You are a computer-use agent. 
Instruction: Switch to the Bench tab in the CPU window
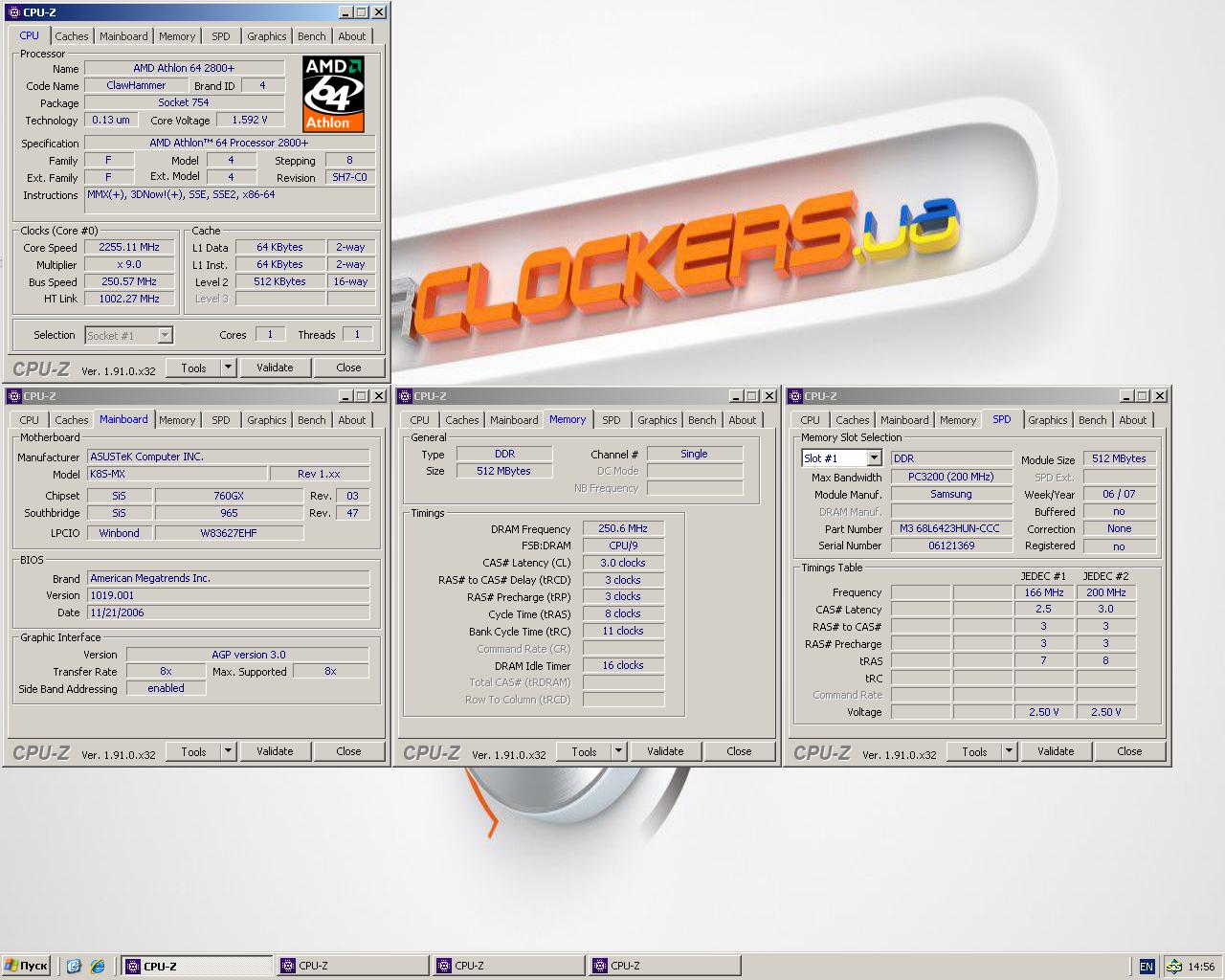(312, 36)
